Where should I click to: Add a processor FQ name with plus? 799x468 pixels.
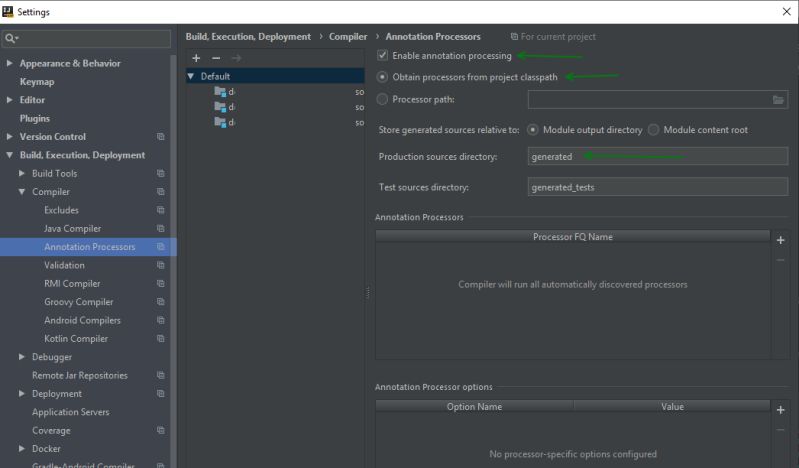point(780,240)
